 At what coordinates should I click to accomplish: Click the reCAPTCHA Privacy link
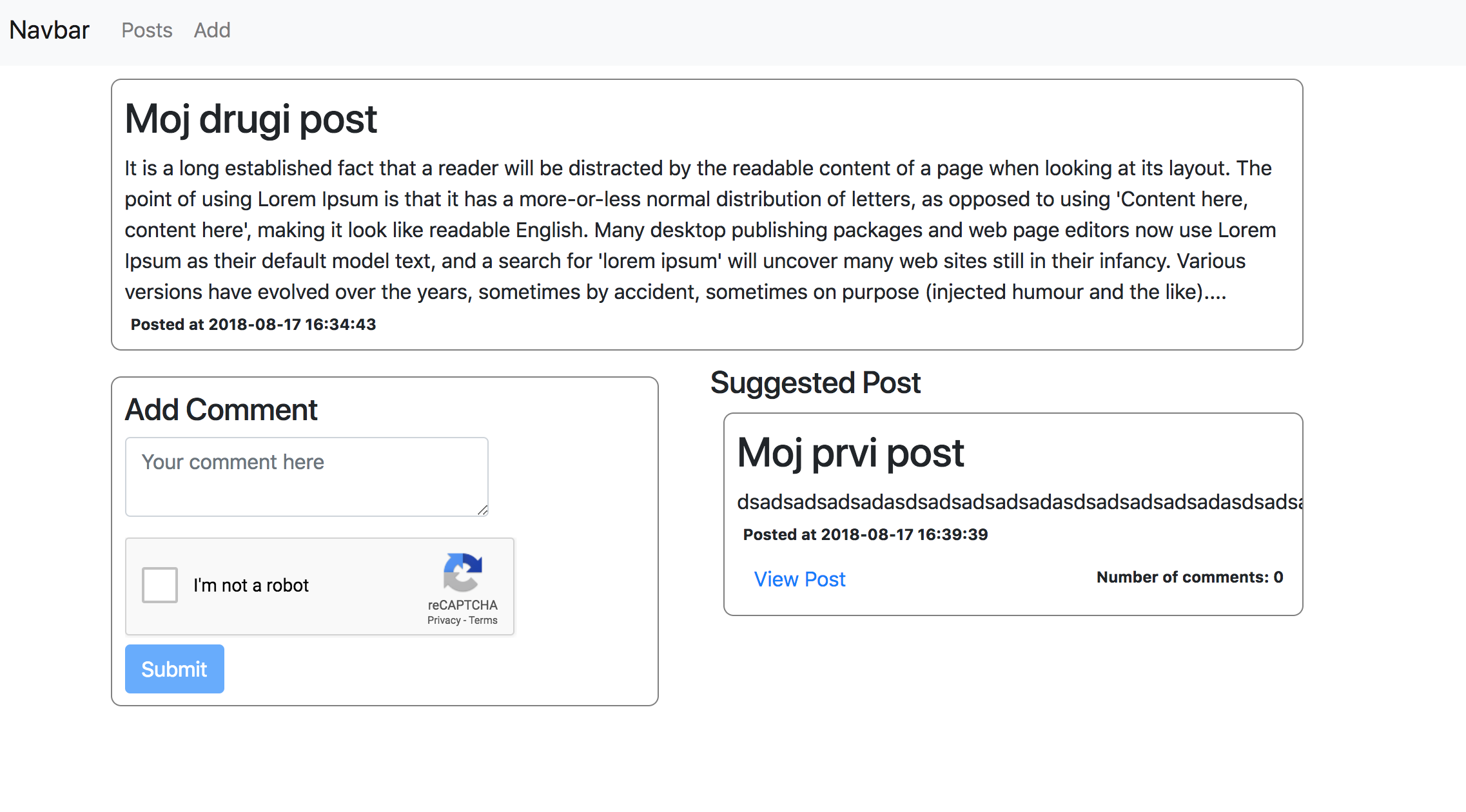(444, 620)
